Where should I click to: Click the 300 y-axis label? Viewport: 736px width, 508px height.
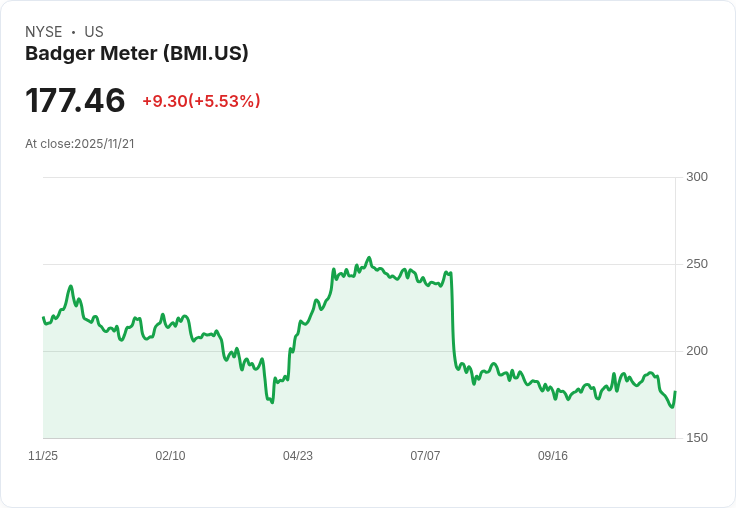click(697, 177)
